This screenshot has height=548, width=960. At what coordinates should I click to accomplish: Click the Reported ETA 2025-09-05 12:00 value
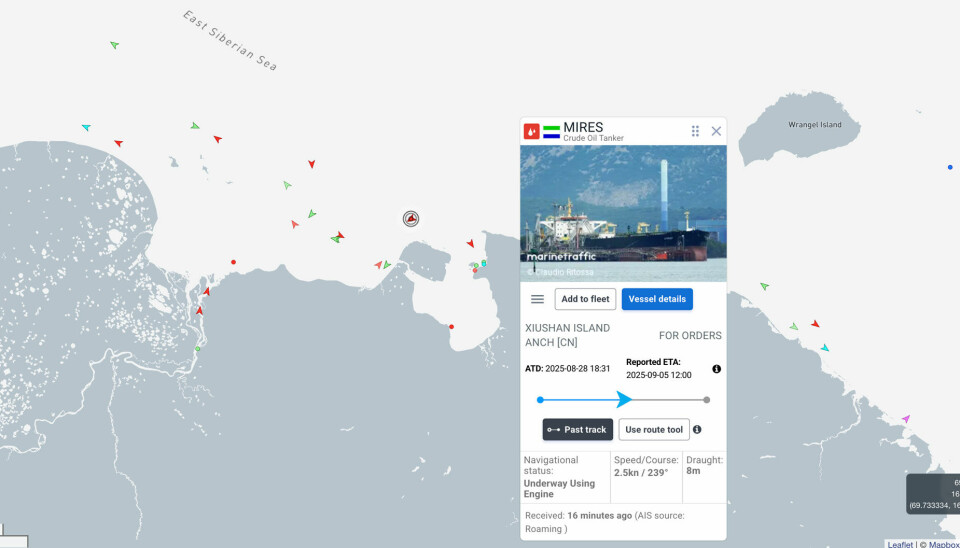click(x=658, y=375)
